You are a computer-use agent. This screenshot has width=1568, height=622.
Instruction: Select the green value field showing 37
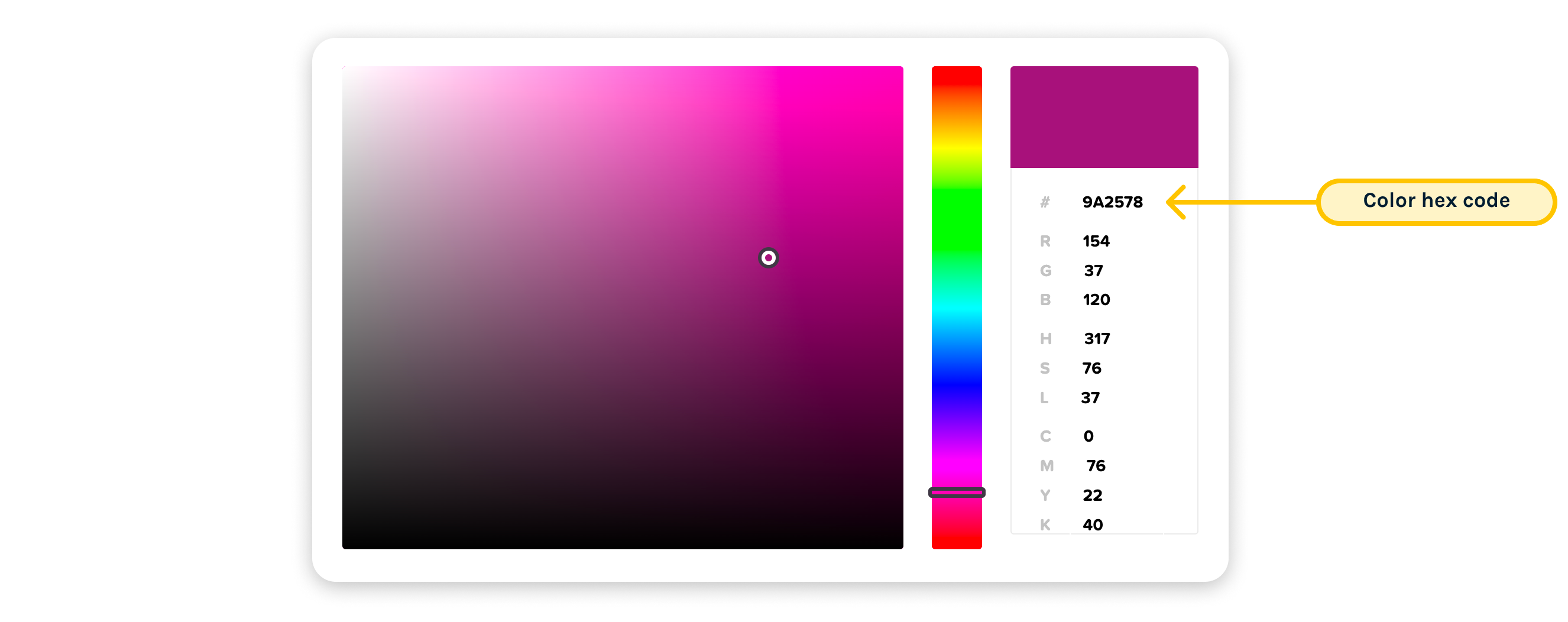pyautogui.click(x=1093, y=270)
